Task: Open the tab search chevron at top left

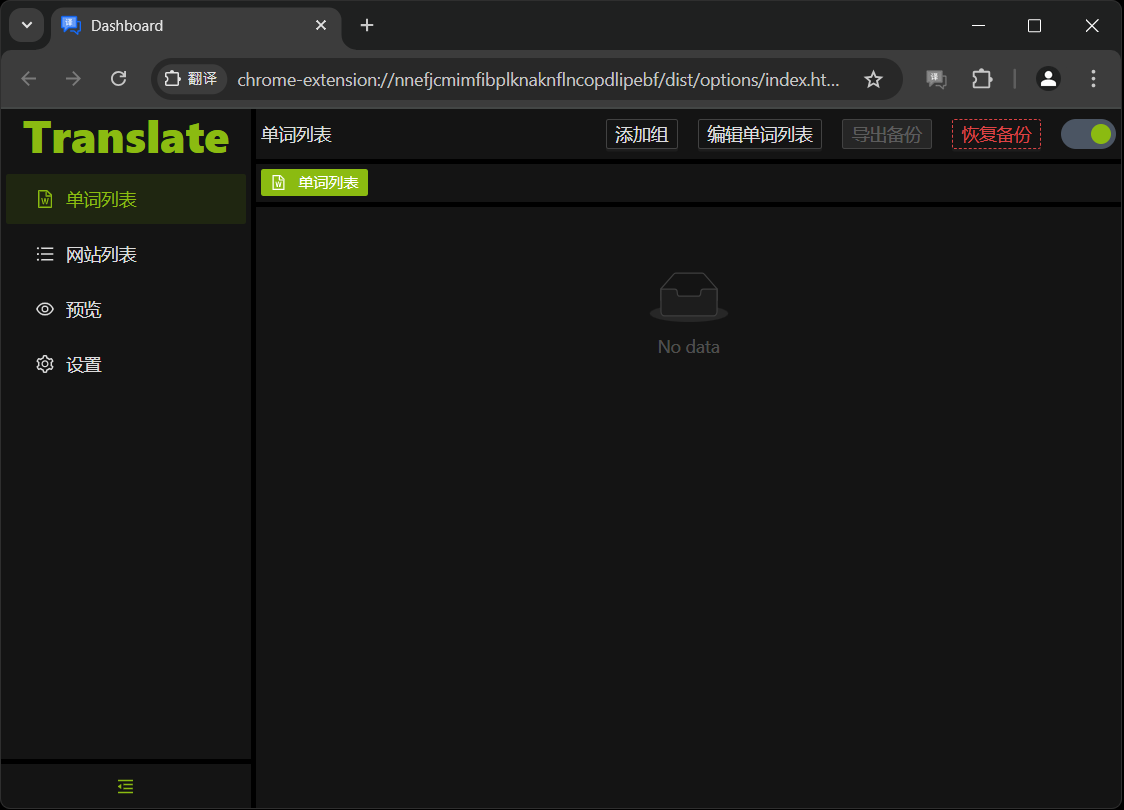Action: tap(26, 25)
